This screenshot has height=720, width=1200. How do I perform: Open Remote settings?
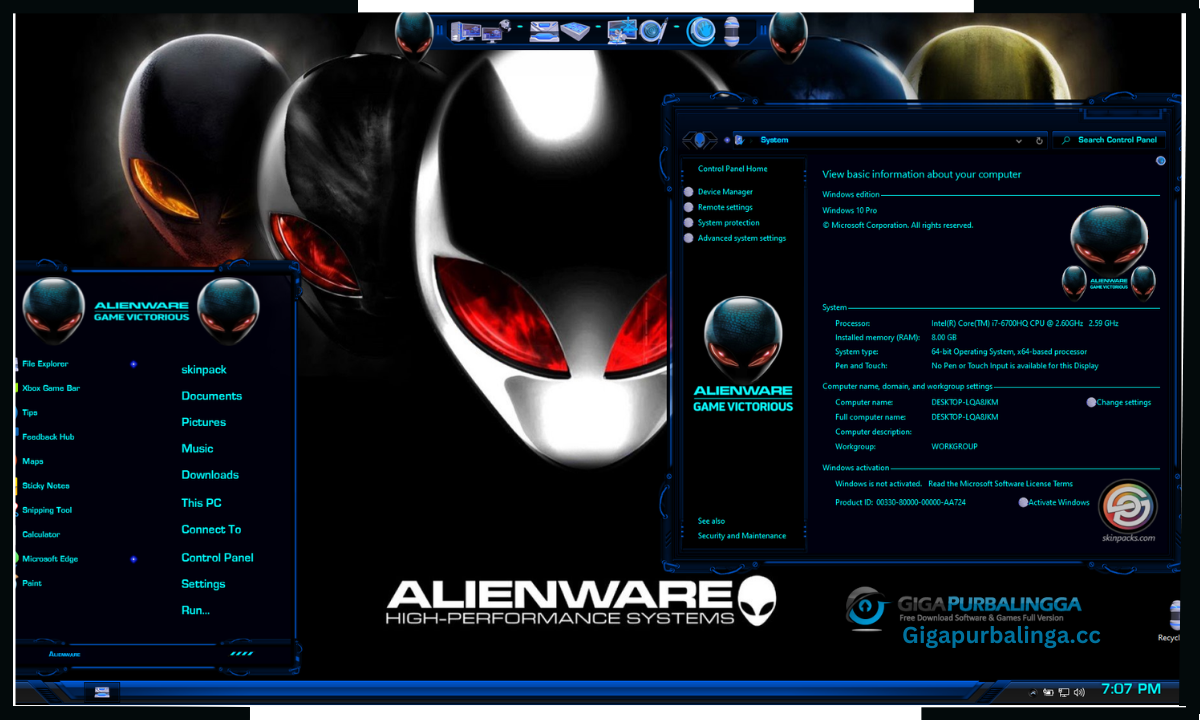(725, 207)
